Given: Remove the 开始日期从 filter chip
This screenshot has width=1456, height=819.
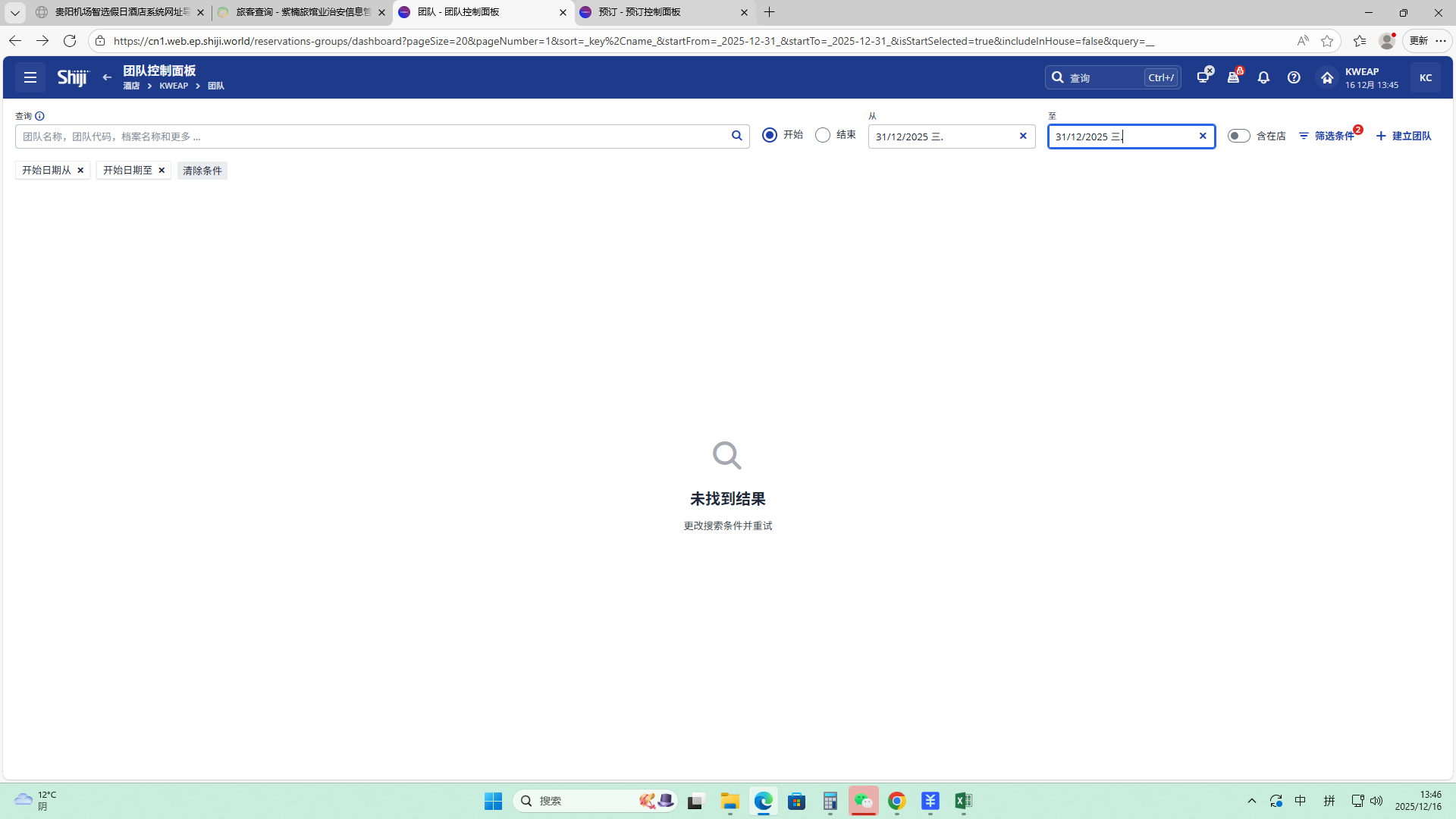Looking at the screenshot, I should point(80,170).
